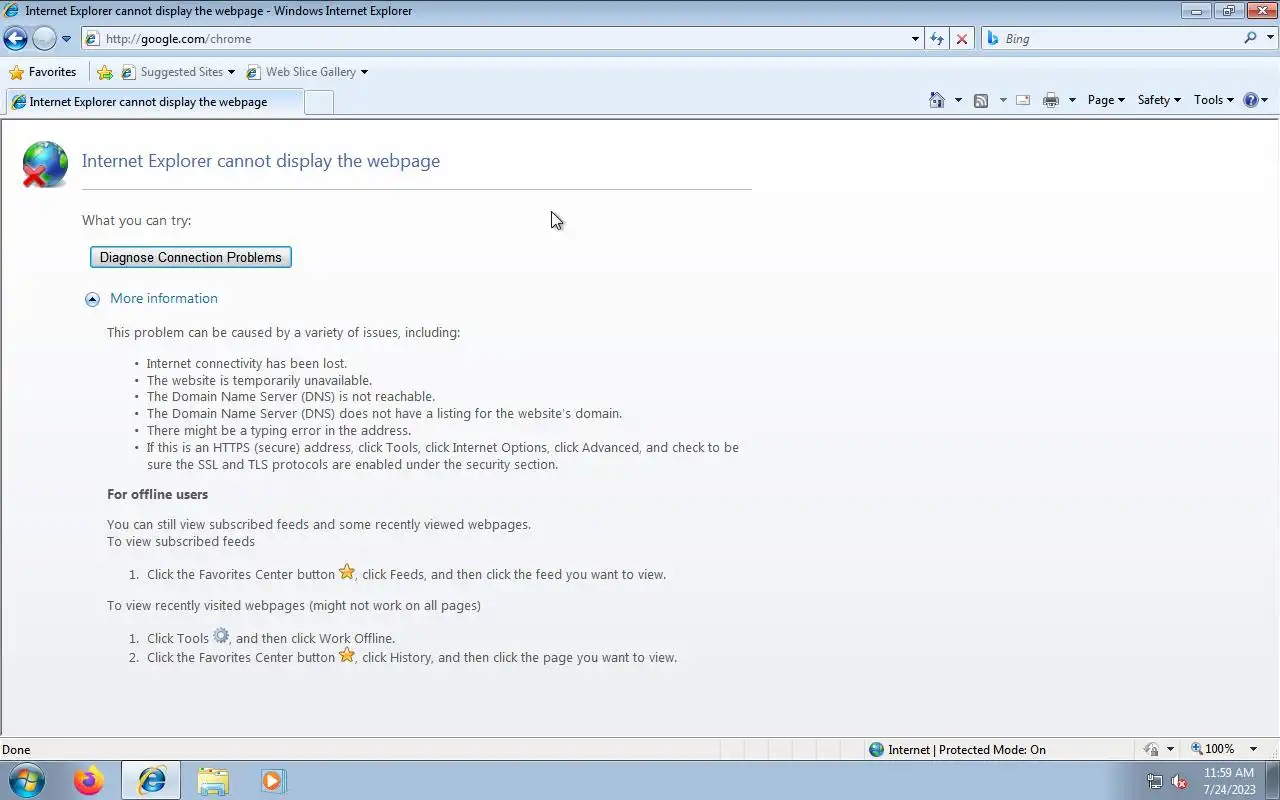Click Internet Protected Mode status zone
This screenshot has width=1280, height=800.
click(957, 749)
